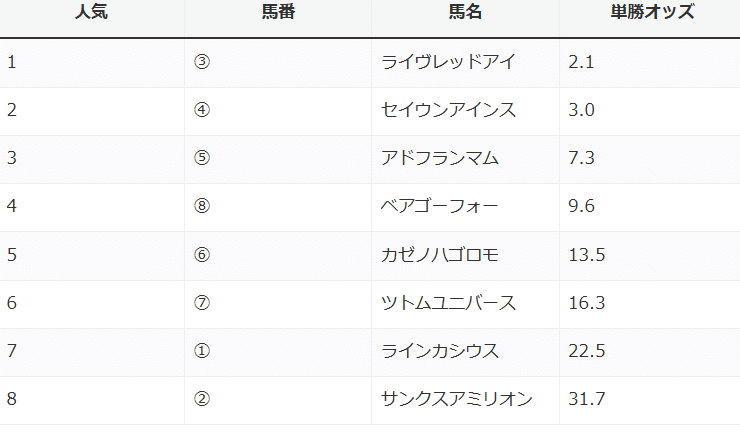
Task: Select circled horse number ⑥
Action: [x=201, y=255]
